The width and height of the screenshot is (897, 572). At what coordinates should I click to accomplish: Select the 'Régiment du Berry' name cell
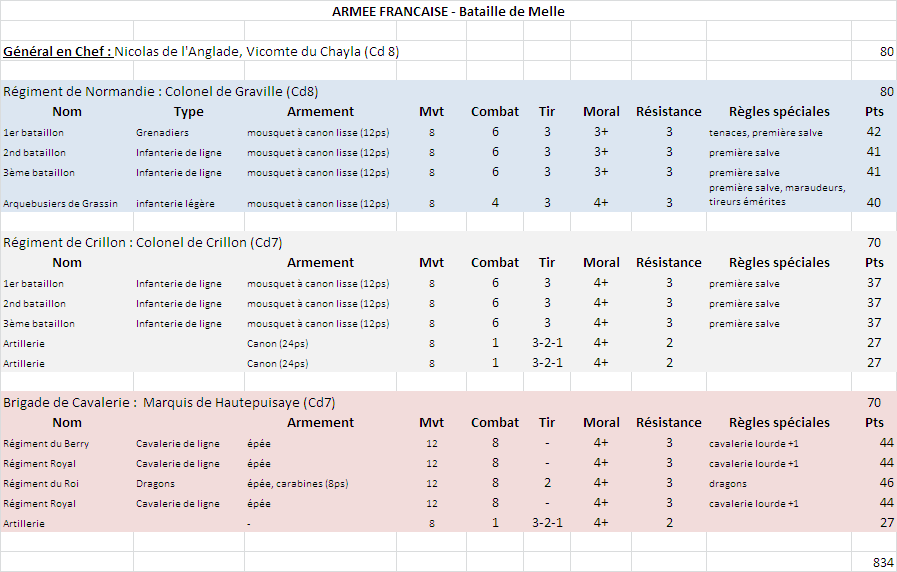(46, 444)
